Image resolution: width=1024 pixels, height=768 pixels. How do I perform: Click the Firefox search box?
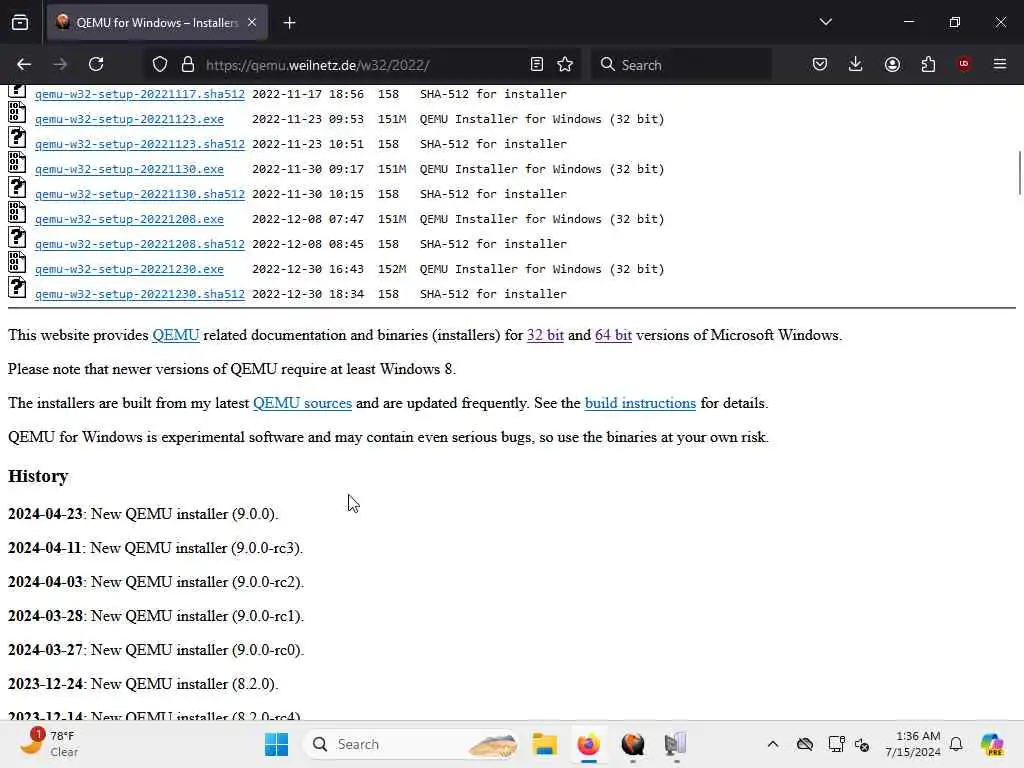pyautogui.click(x=682, y=65)
